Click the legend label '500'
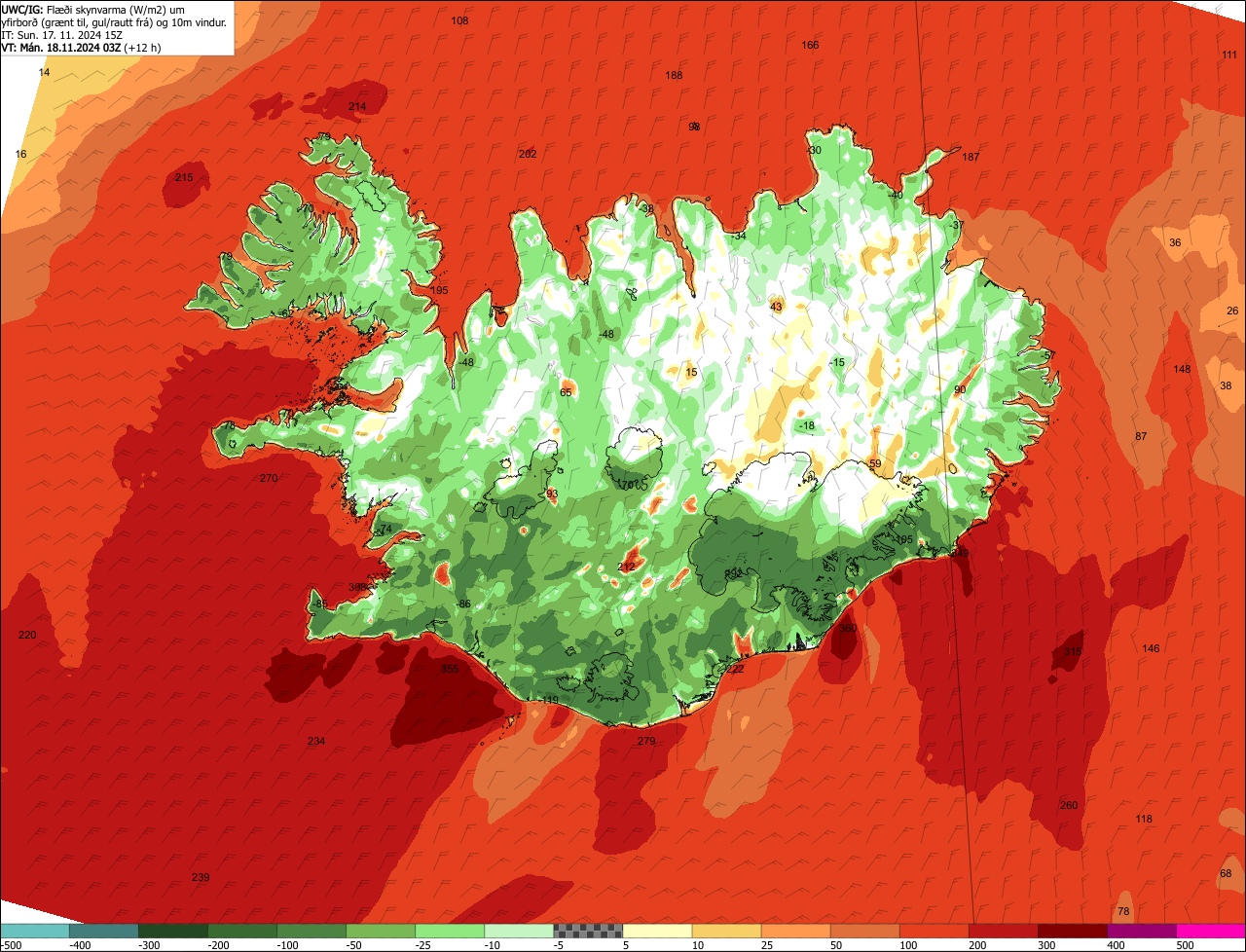Image resolution: width=1246 pixels, height=952 pixels. click(x=1185, y=945)
